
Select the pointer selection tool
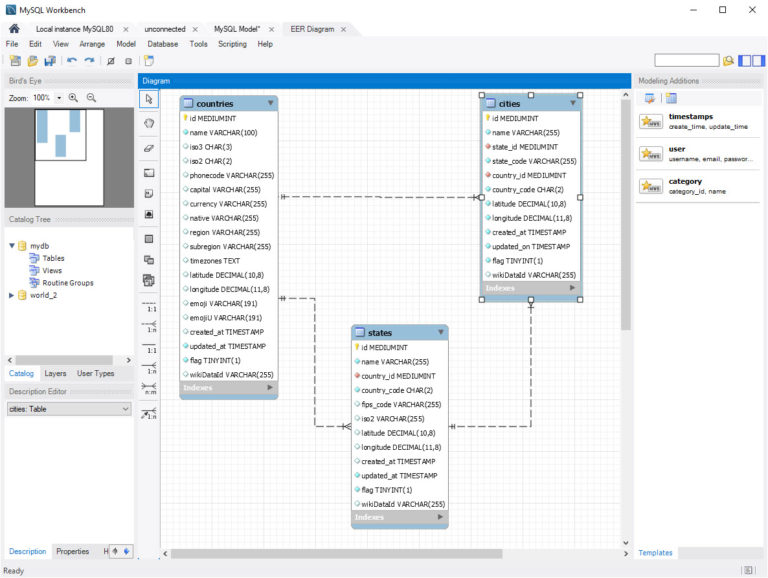149,99
